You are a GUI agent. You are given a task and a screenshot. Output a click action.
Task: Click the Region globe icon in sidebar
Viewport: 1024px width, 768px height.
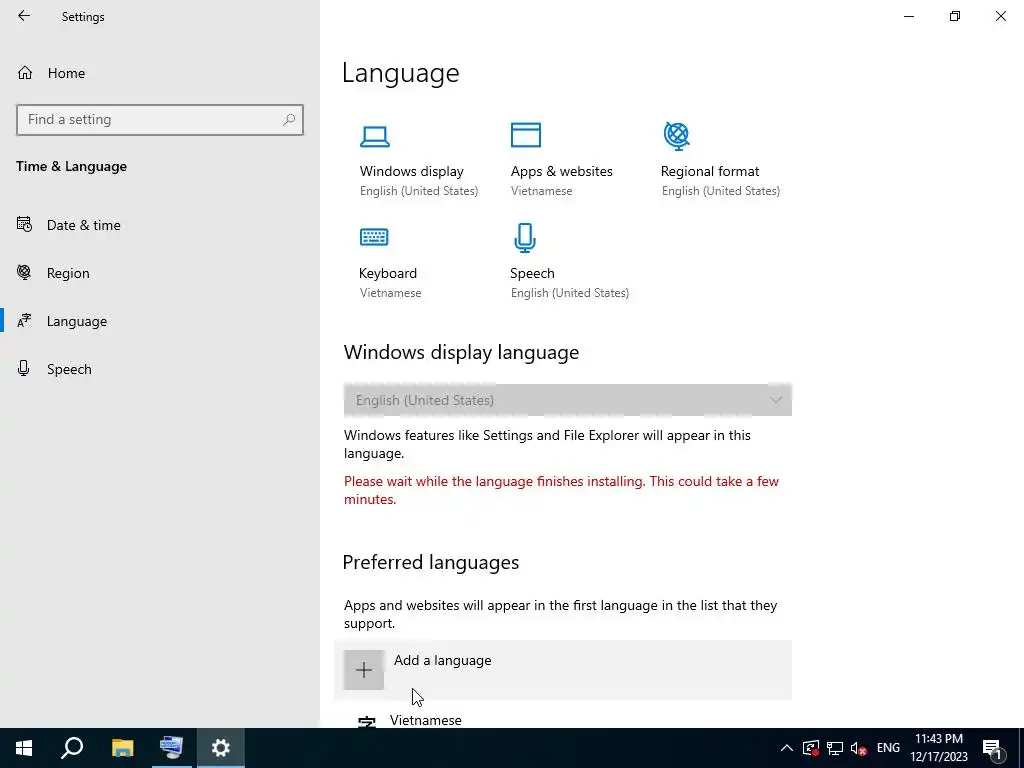pos(24,272)
